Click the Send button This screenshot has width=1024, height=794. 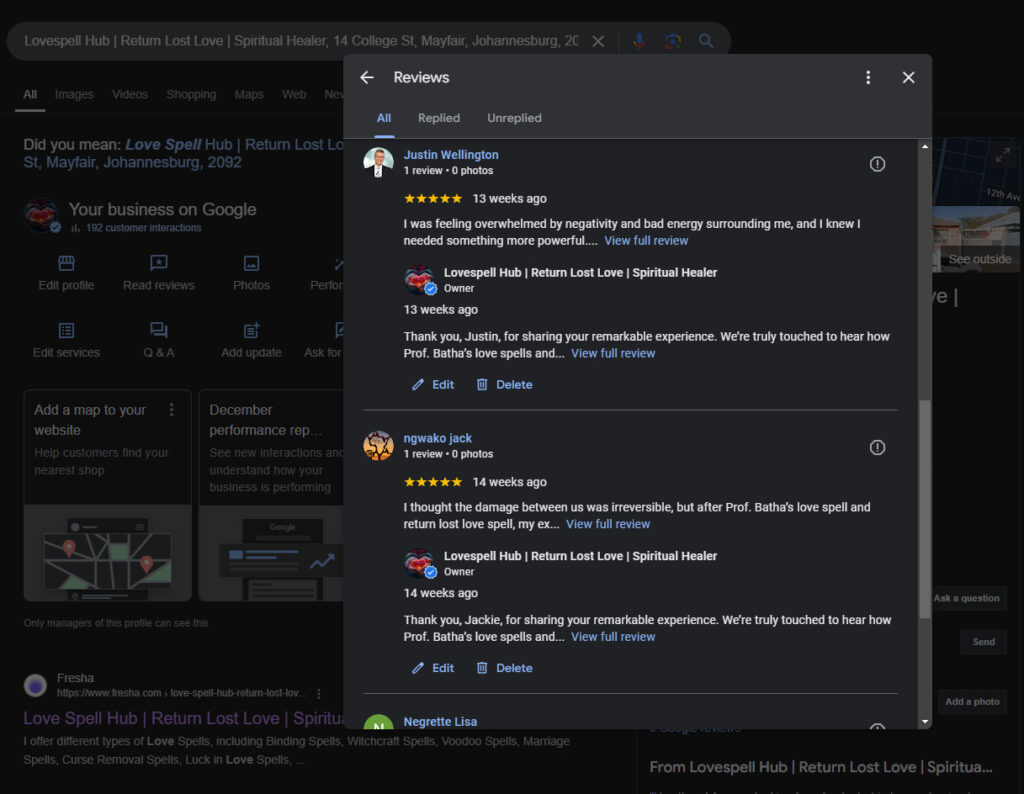(984, 642)
